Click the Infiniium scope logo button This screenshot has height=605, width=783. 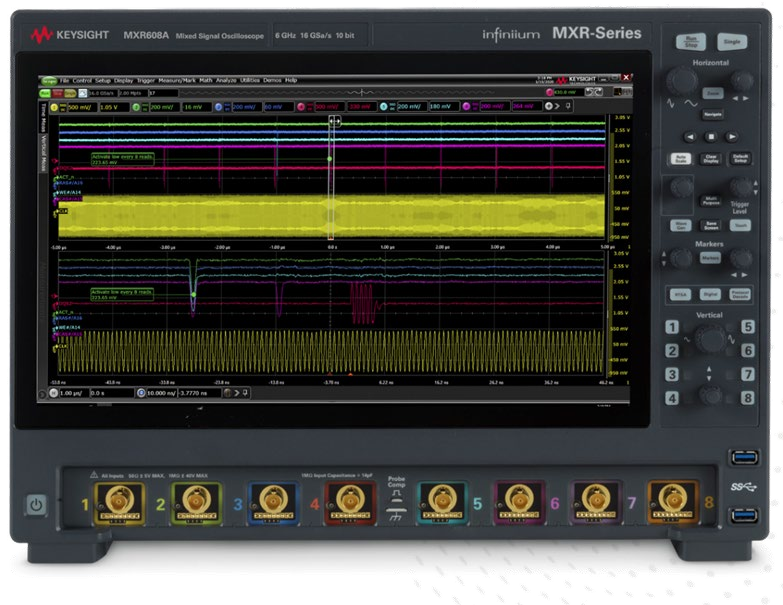point(49,80)
